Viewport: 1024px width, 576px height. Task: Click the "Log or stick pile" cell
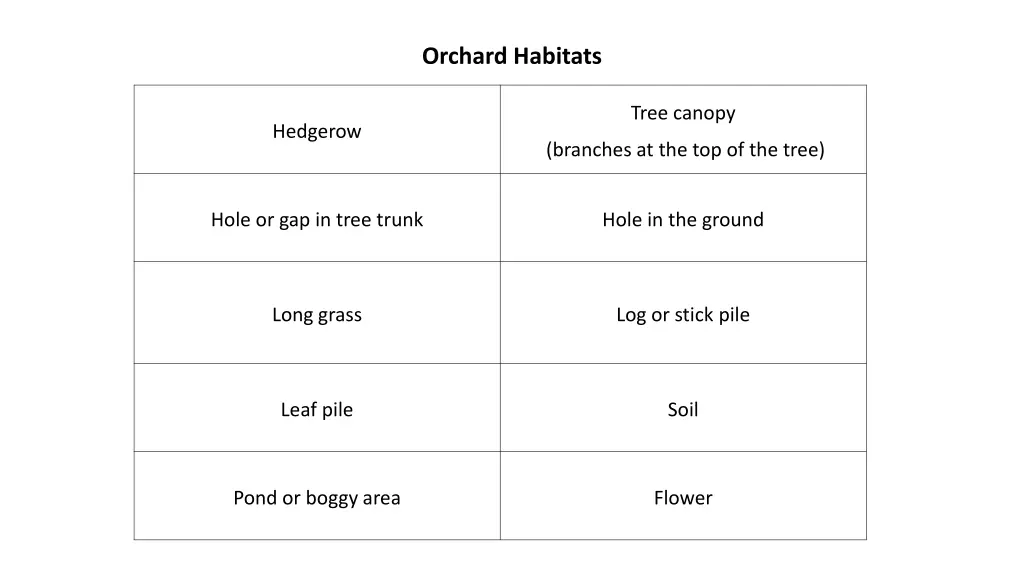[683, 315]
